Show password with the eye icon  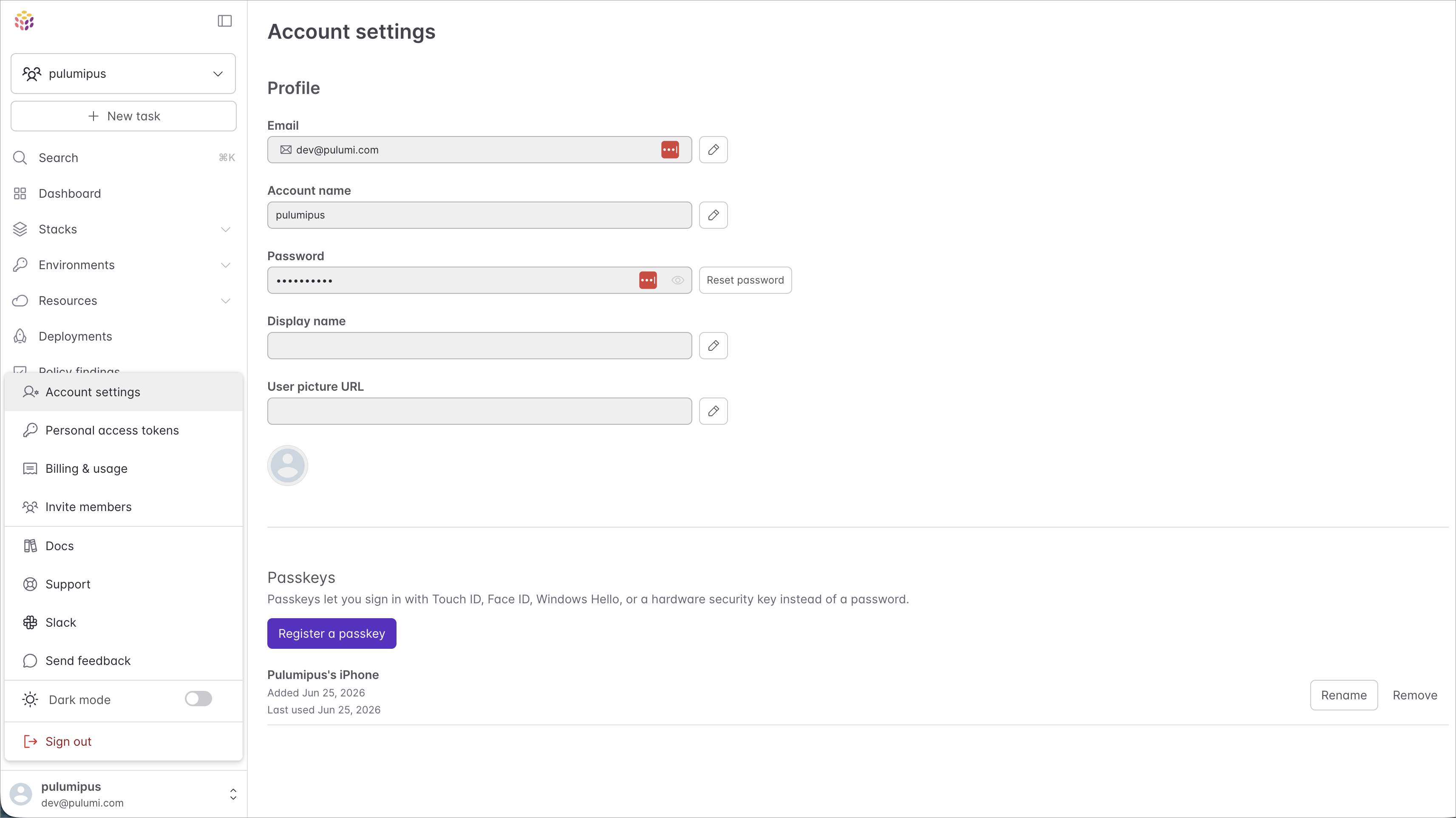678,281
